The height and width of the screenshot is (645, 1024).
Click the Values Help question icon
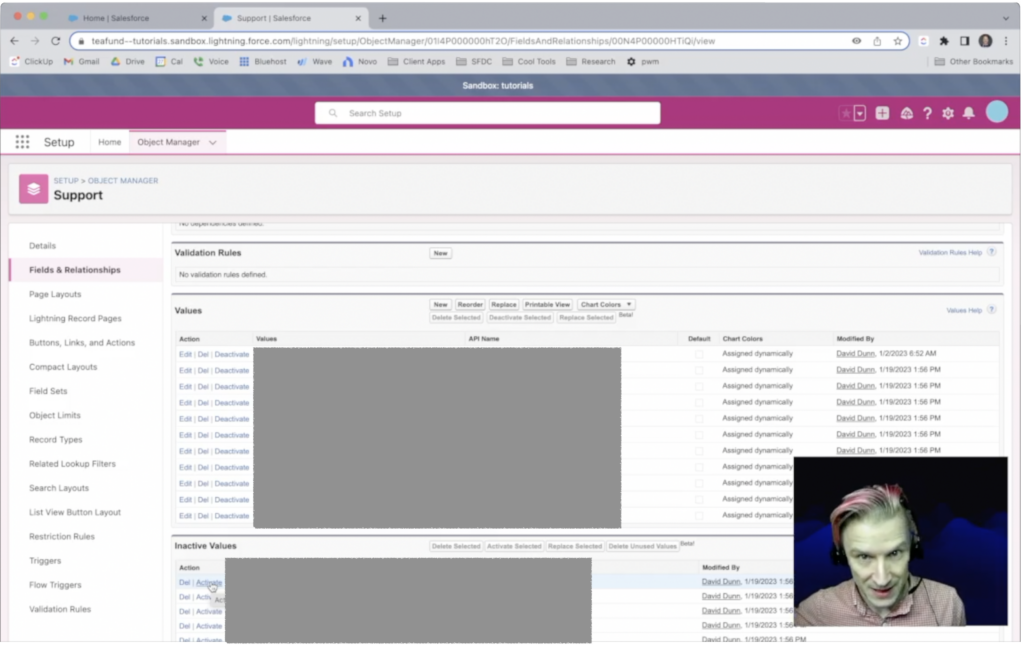[x=992, y=310]
